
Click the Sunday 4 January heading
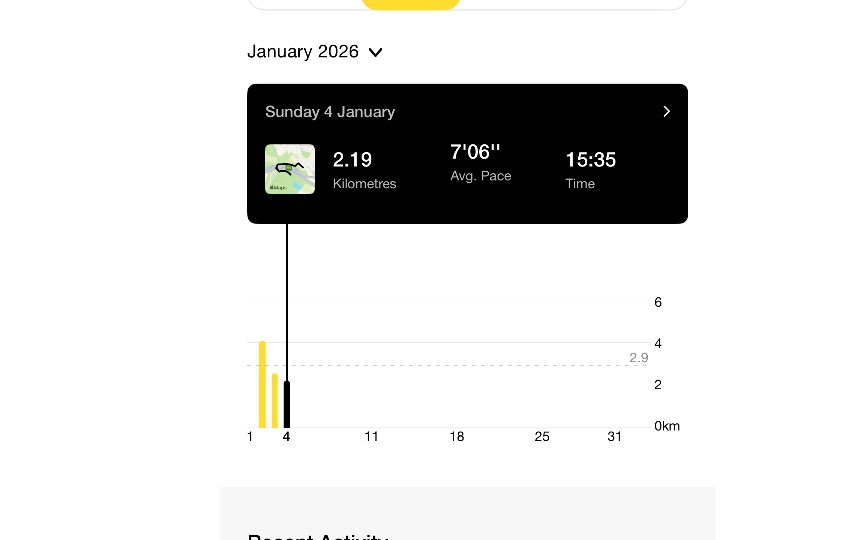[x=330, y=112]
